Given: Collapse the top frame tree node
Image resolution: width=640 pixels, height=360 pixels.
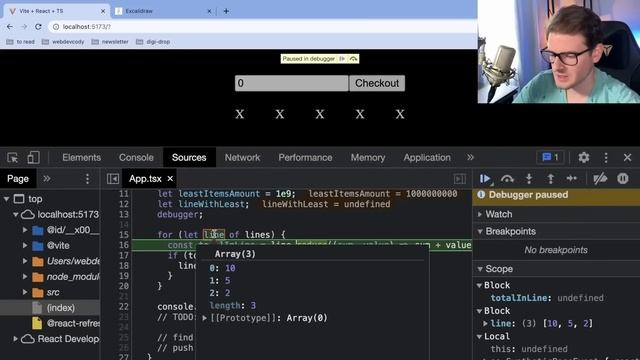Looking at the screenshot, I should point(7,199).
